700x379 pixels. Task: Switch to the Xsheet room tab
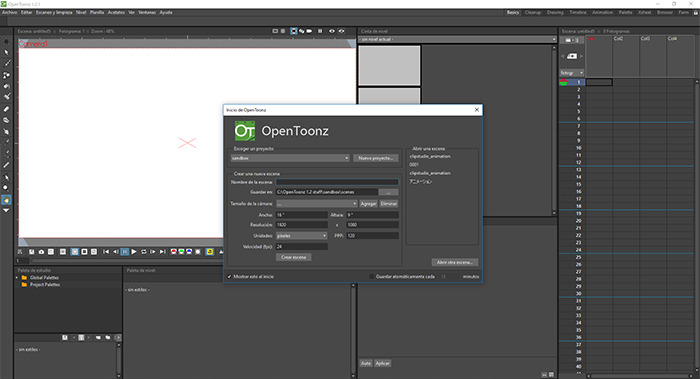[x=644, y=12]
